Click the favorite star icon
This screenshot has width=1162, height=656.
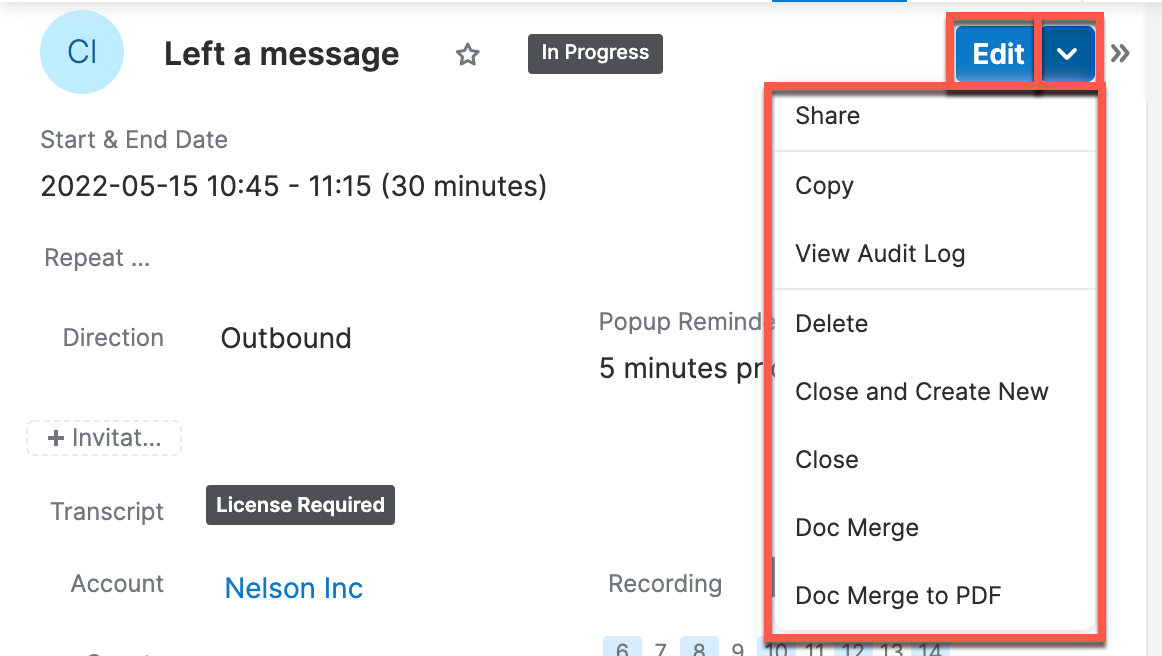pyautogui.click(x=467, y=55)
